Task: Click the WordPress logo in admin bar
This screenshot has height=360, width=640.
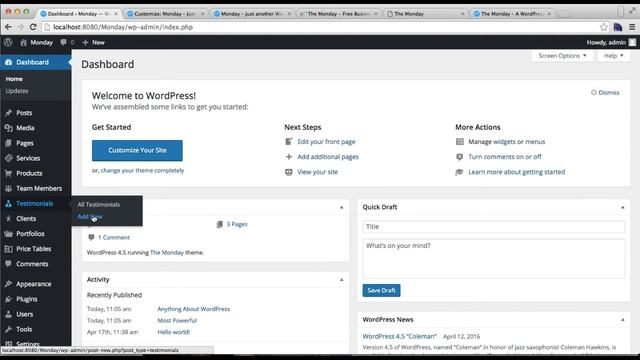Action: (x=8, y=42)
